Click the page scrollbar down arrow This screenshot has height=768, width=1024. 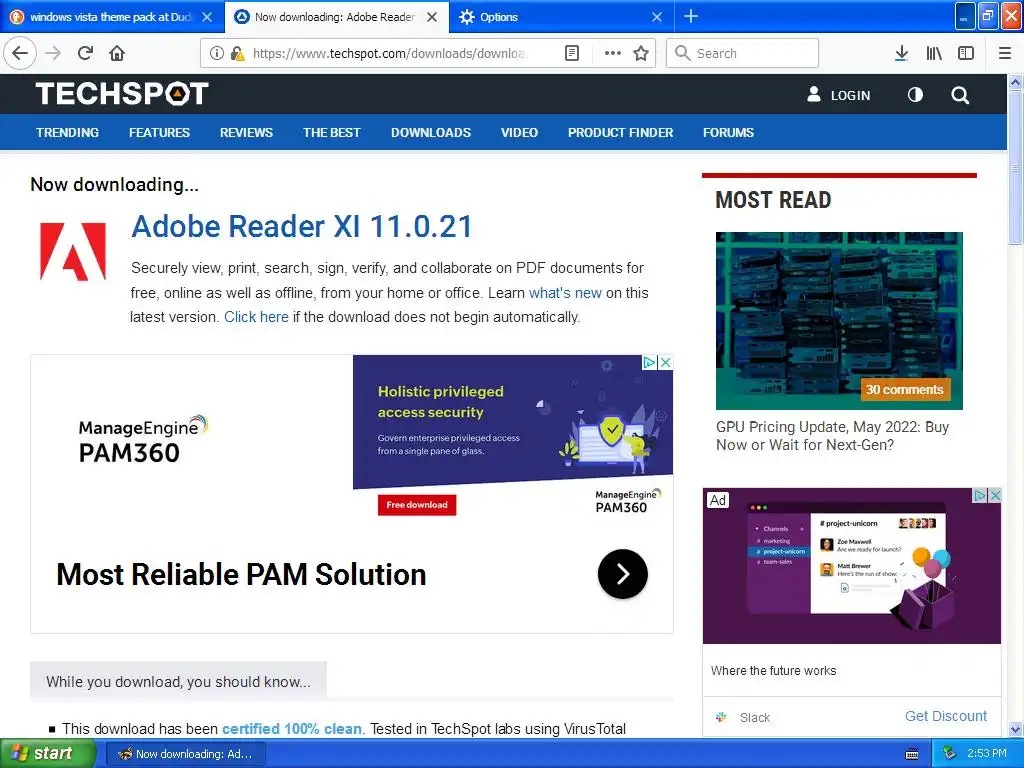pos(1016,729)
